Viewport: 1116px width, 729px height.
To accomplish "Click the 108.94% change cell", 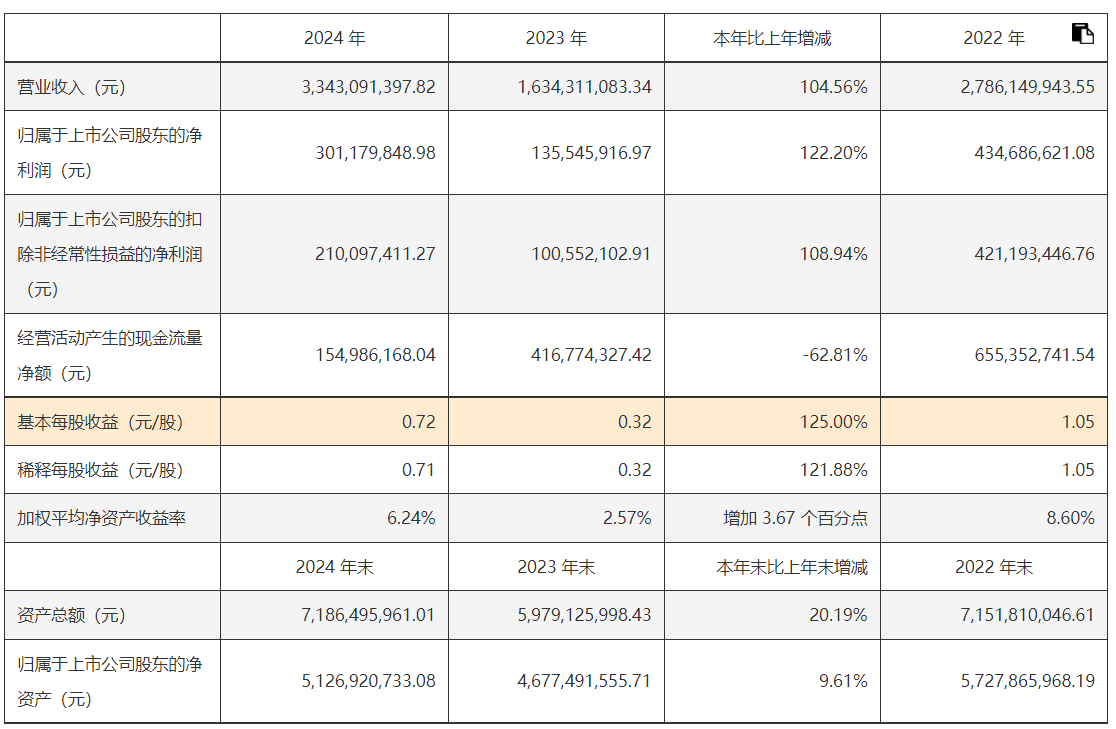I will coord(833,254).
